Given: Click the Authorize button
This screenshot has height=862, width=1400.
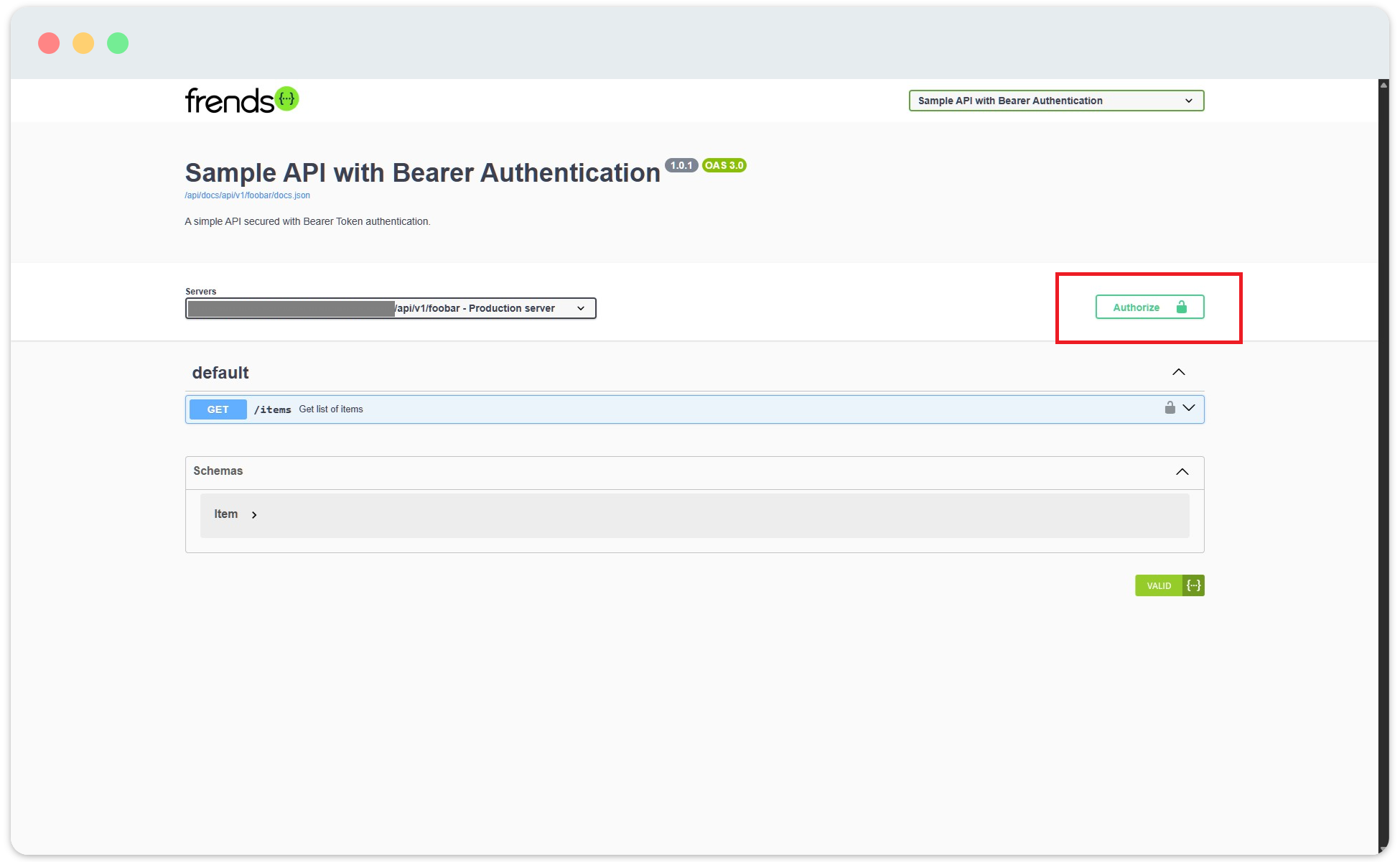Looking at the screenshot, I should pyautogui.click(x=1137, y=307).
